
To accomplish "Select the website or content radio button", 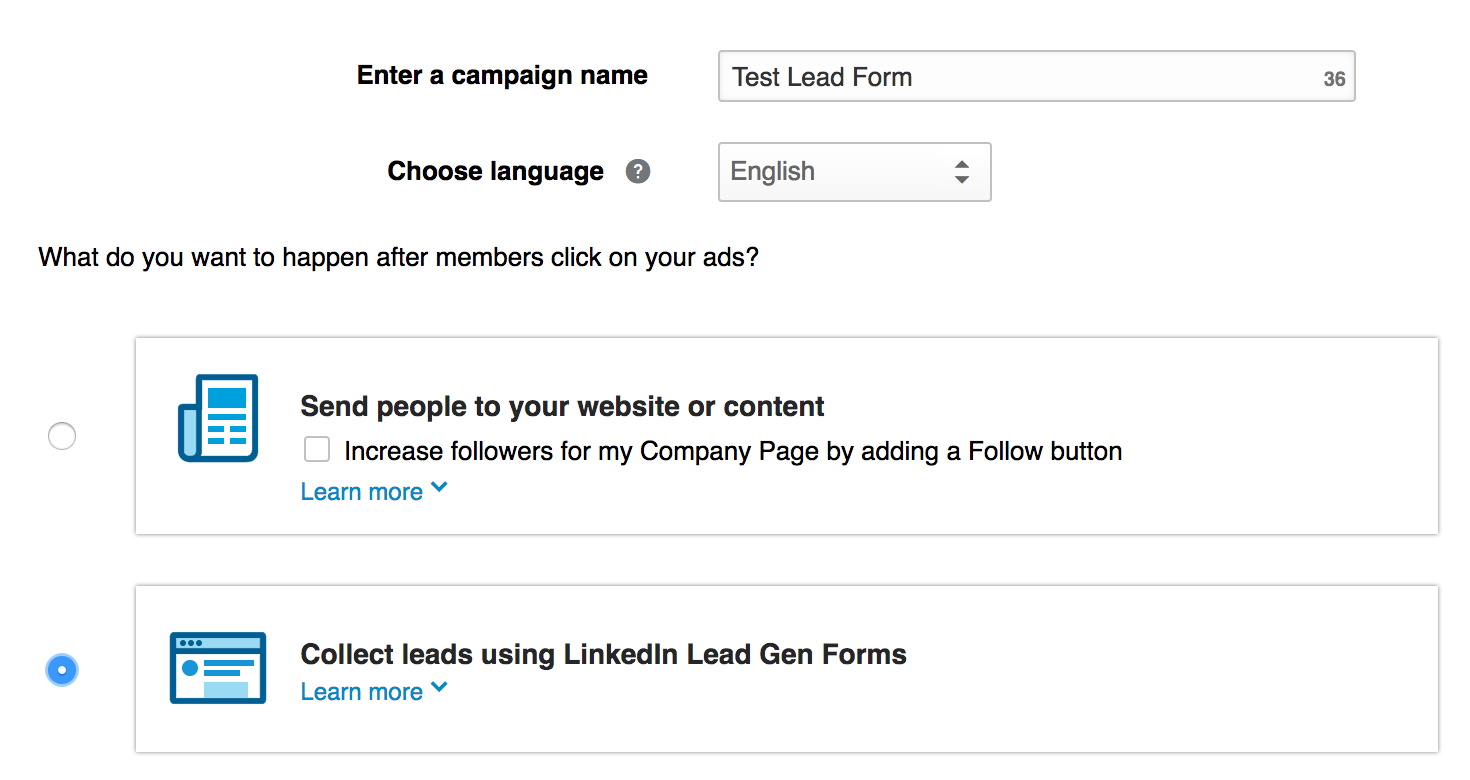I will point(62,436).
